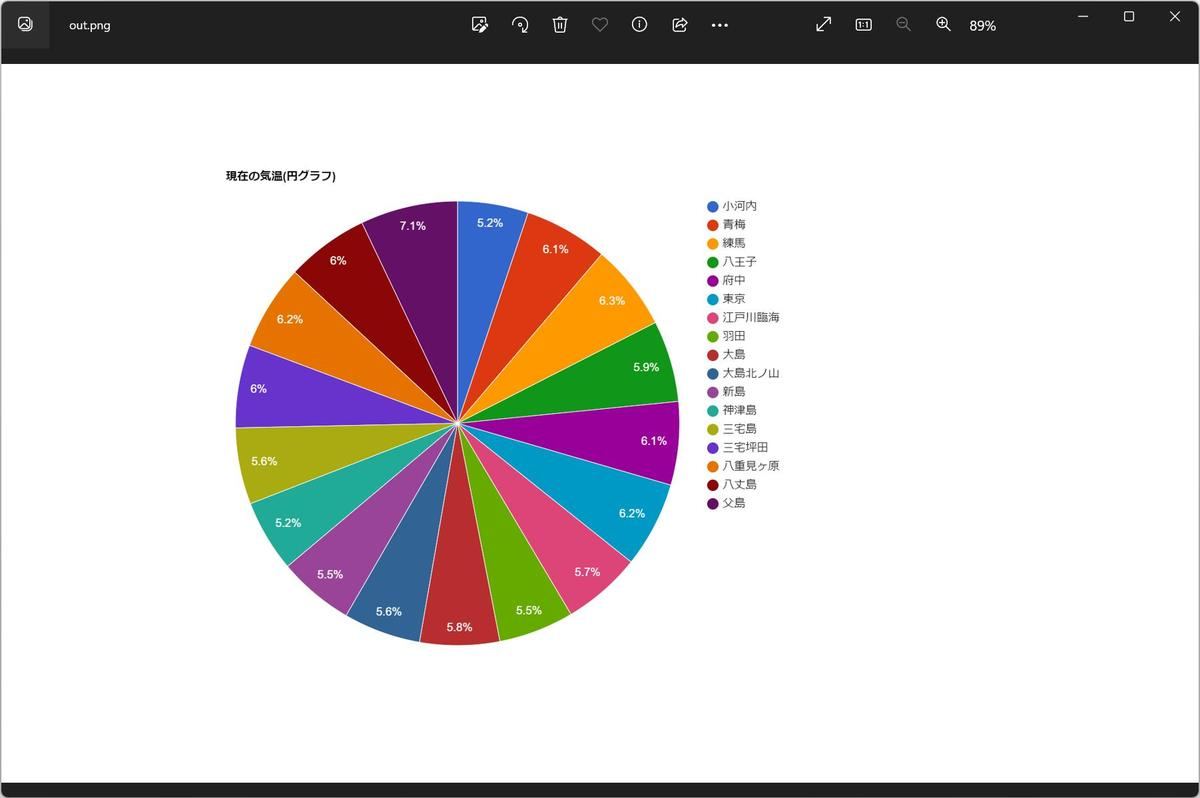The image size is (1200, 798).
Task: Rotate the image with the rotate icon
Action: coord(520,24)
